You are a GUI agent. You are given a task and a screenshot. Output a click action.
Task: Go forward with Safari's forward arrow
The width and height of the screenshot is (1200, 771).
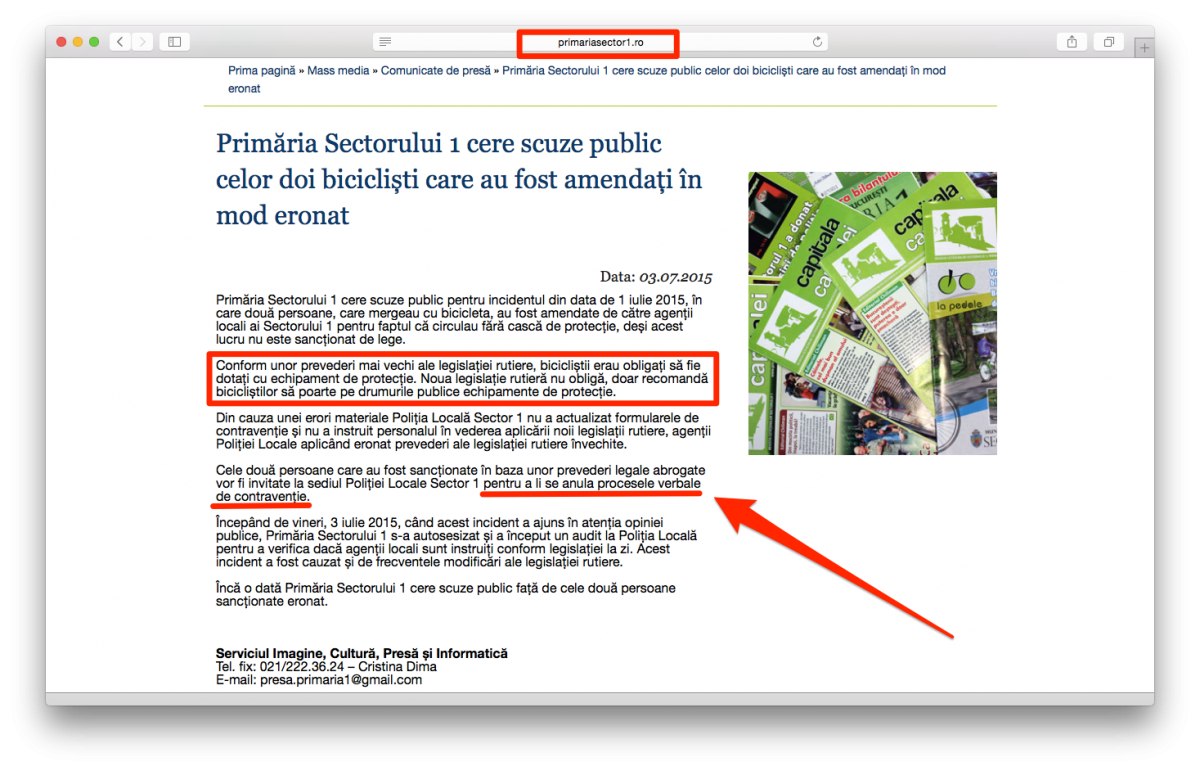[x=143, y=42]
